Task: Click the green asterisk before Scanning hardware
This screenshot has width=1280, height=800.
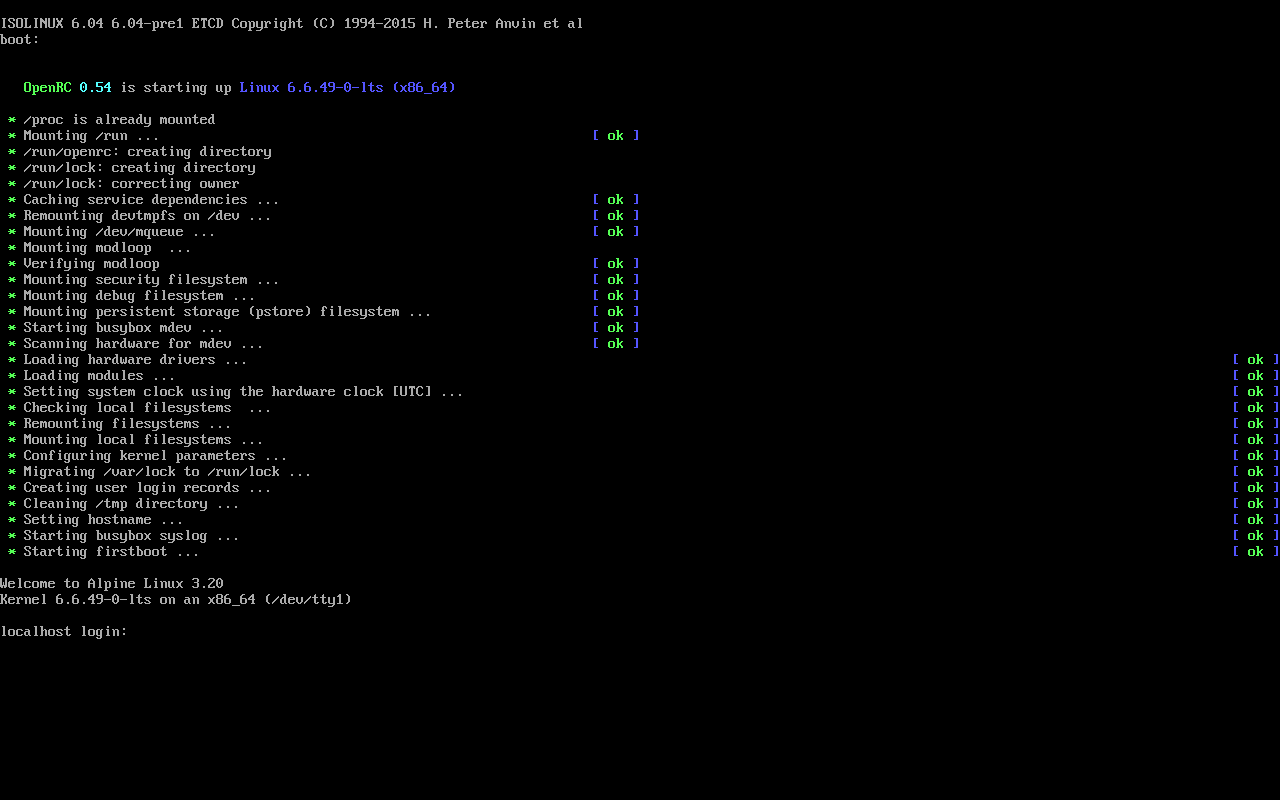Action: [12, 345]
